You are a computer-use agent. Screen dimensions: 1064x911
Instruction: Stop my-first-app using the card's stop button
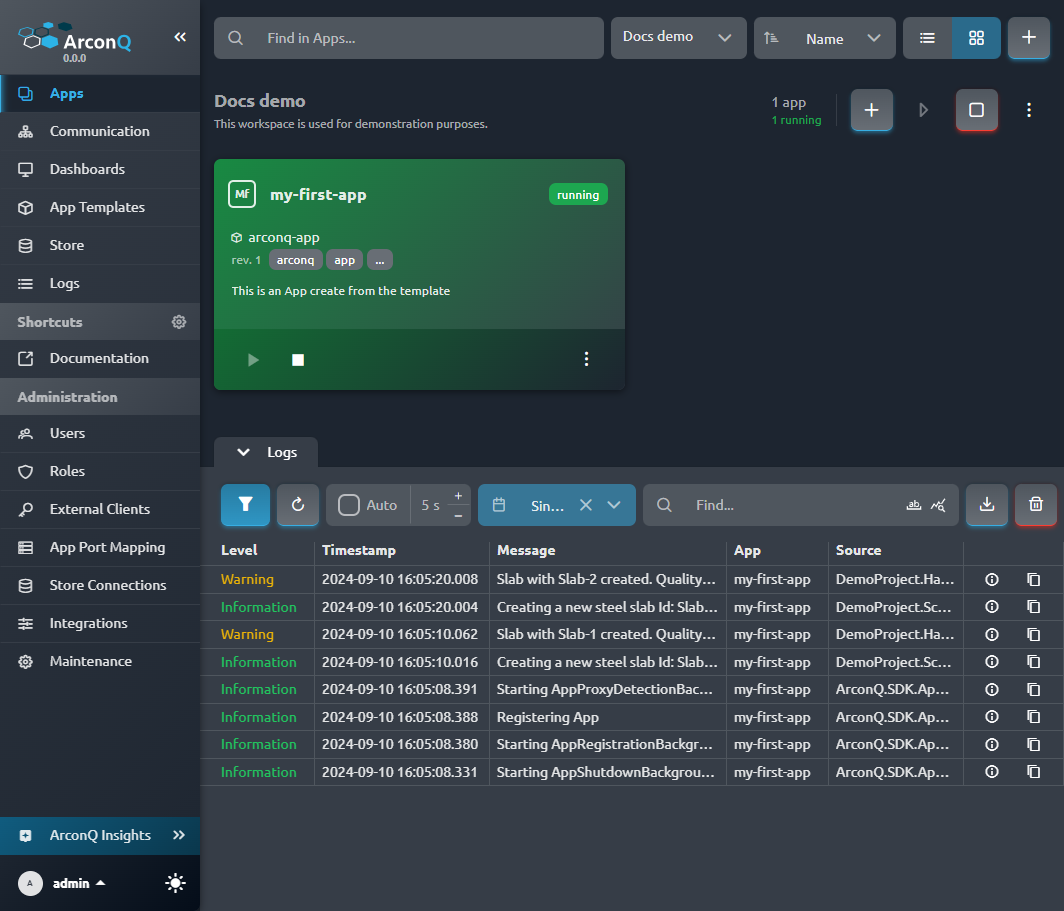tap(298, 360)
